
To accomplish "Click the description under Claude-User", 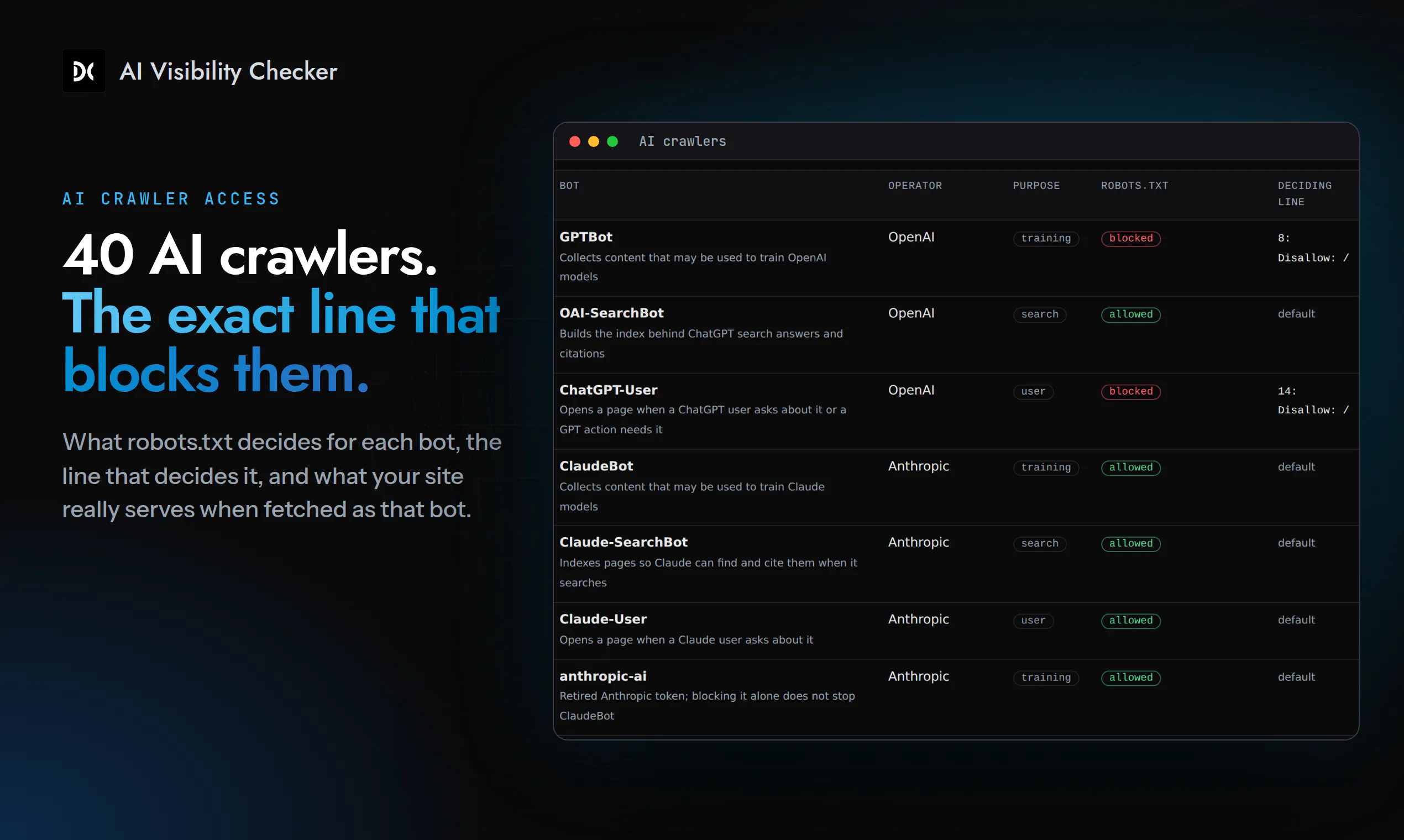I will [x=686, y=639].
